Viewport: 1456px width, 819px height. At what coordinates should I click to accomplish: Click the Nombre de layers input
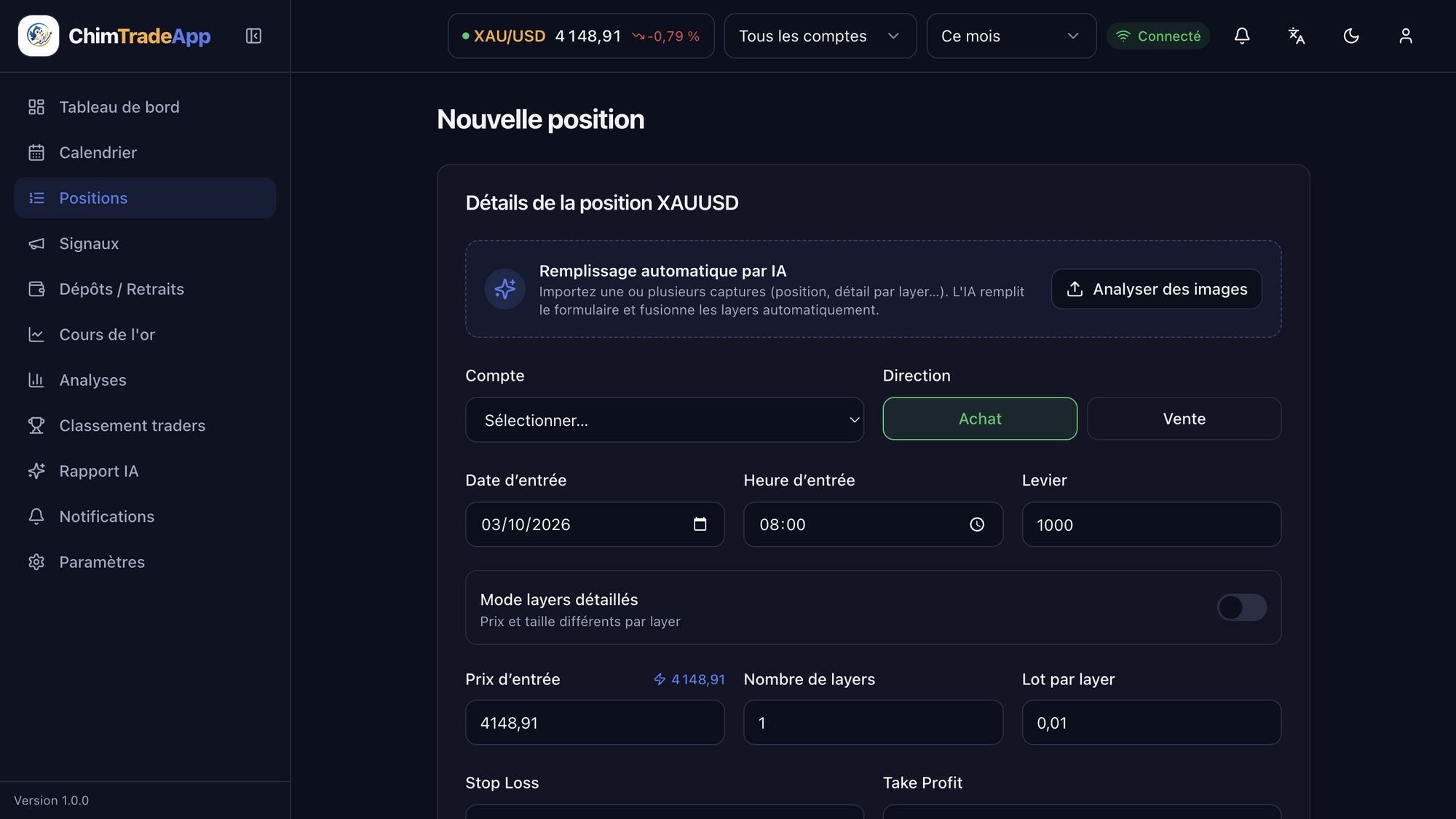coord(873,722)
